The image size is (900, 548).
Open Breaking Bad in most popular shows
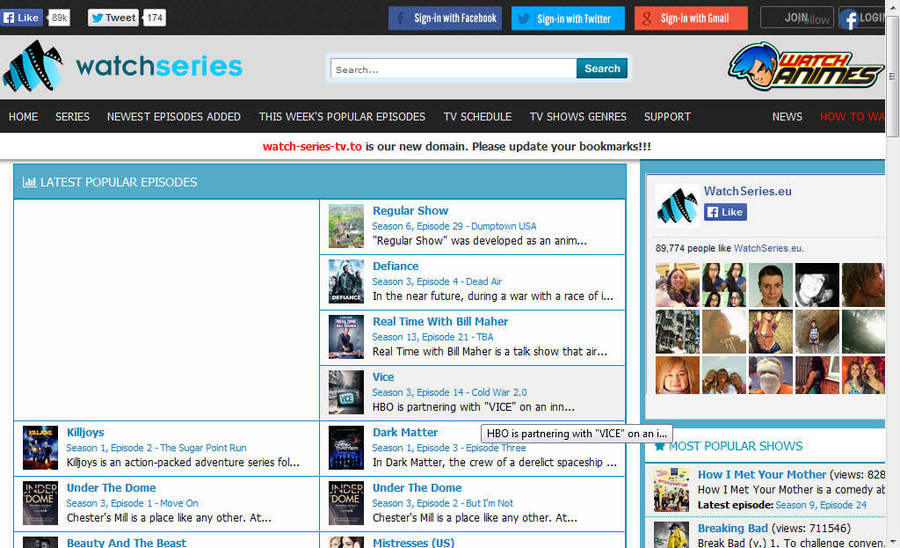click(733, 528)
